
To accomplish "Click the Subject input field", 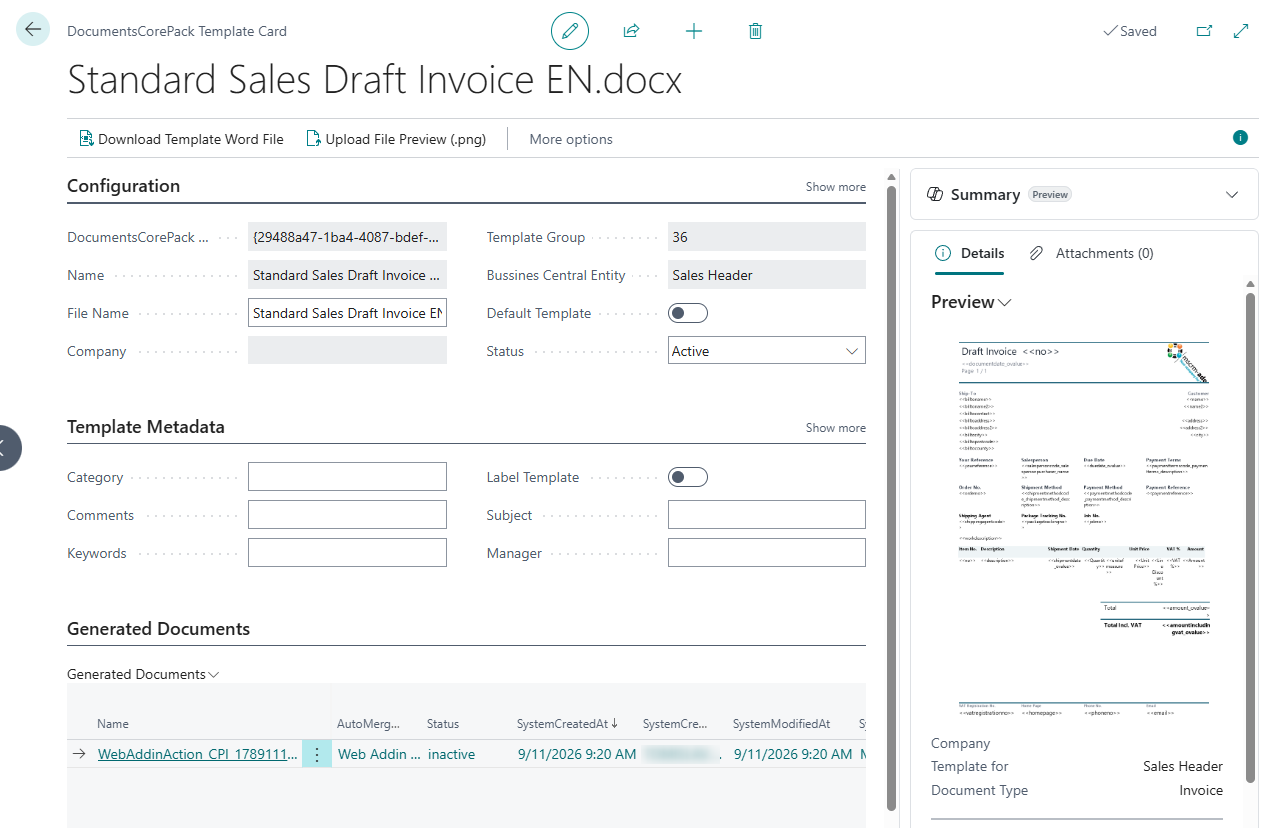I will [x=767, y=515].
